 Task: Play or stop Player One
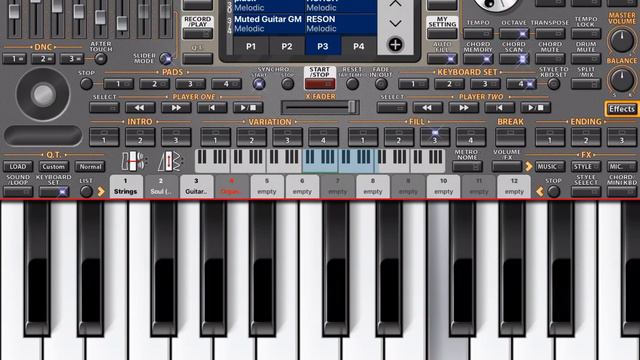pyautogui.click(x=248, y=108)
